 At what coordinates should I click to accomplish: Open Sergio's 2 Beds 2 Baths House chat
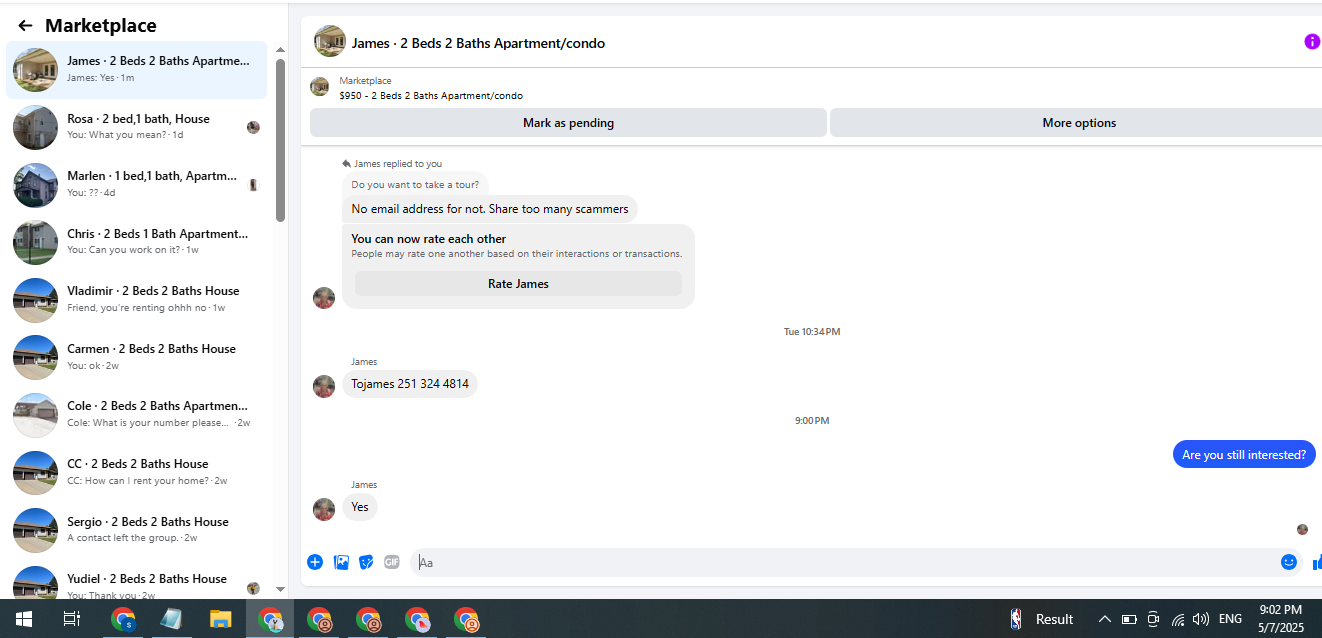pos(136,530)
